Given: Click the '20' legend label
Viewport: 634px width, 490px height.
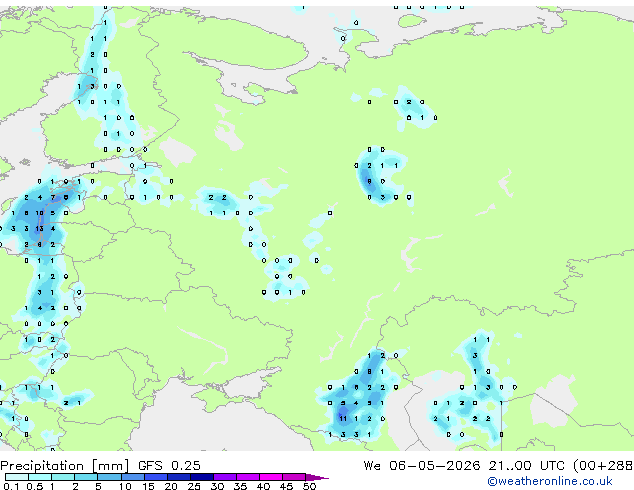Looking at the screenshot, I should coord(171,486).
